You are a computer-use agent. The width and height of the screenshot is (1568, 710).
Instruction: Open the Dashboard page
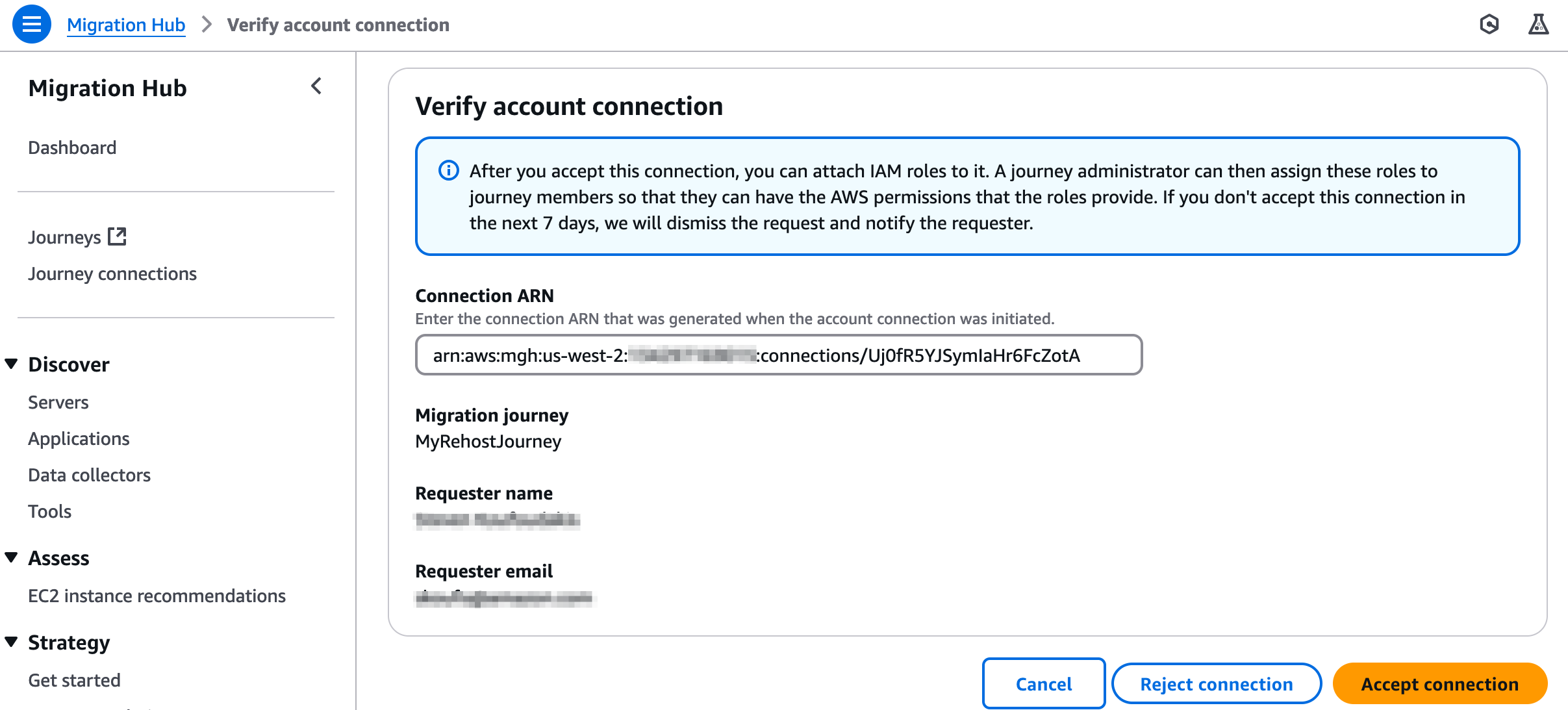[71, 147]
